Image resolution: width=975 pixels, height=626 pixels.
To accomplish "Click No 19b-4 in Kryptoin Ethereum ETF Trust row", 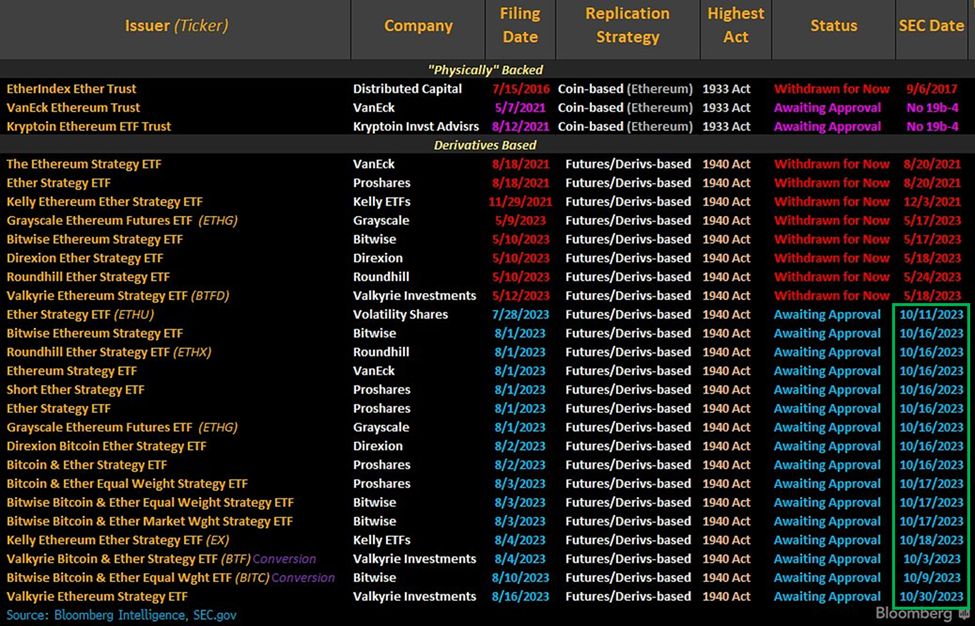I will point(931,126).
